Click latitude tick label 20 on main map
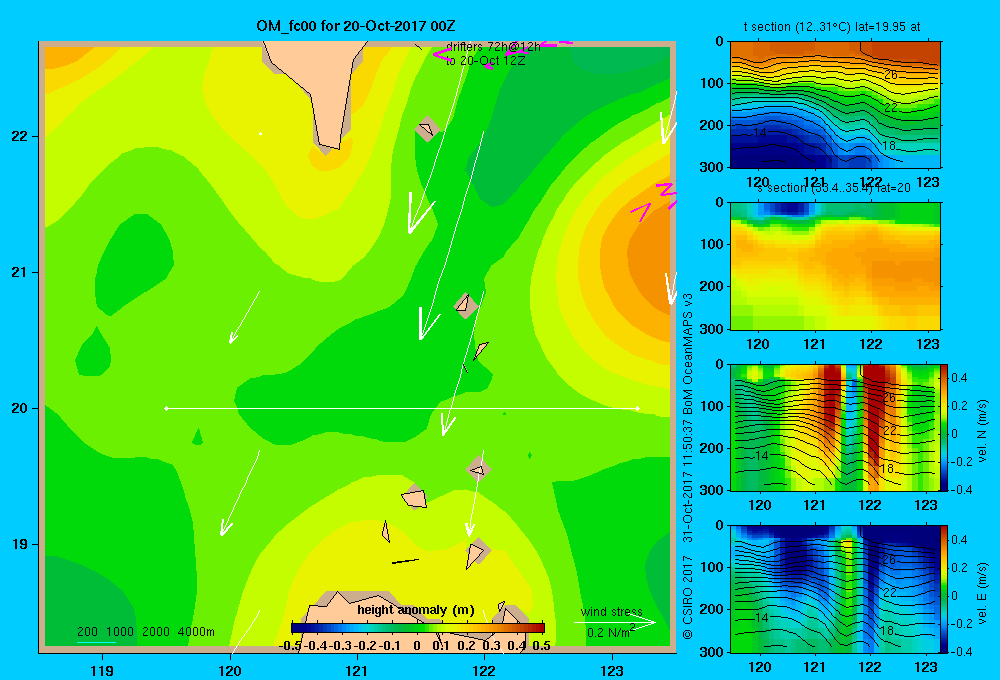The image size is (1000, 680). click(x=20, y=408)
